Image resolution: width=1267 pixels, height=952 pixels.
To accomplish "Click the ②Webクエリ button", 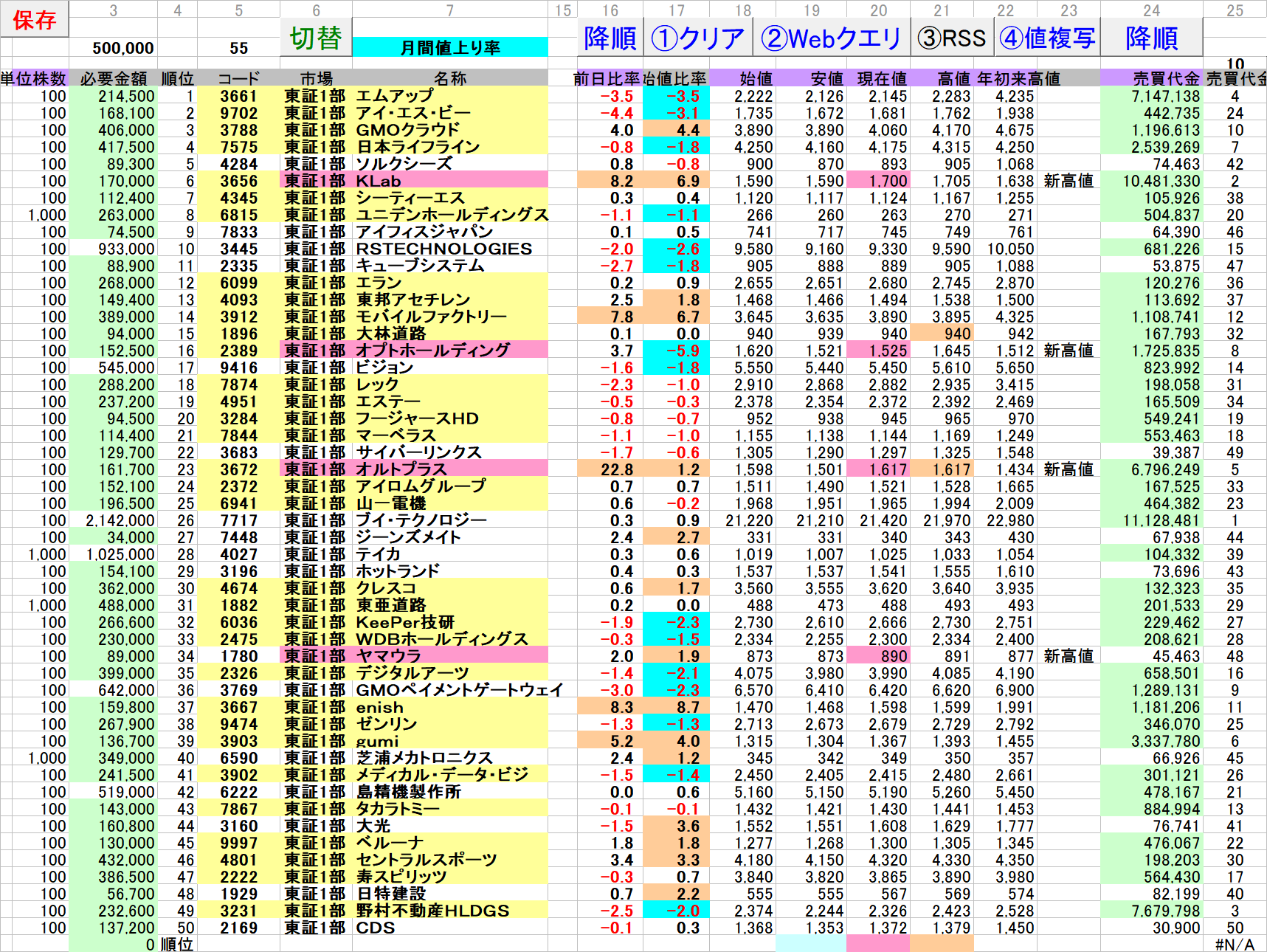I will [831, 38].
